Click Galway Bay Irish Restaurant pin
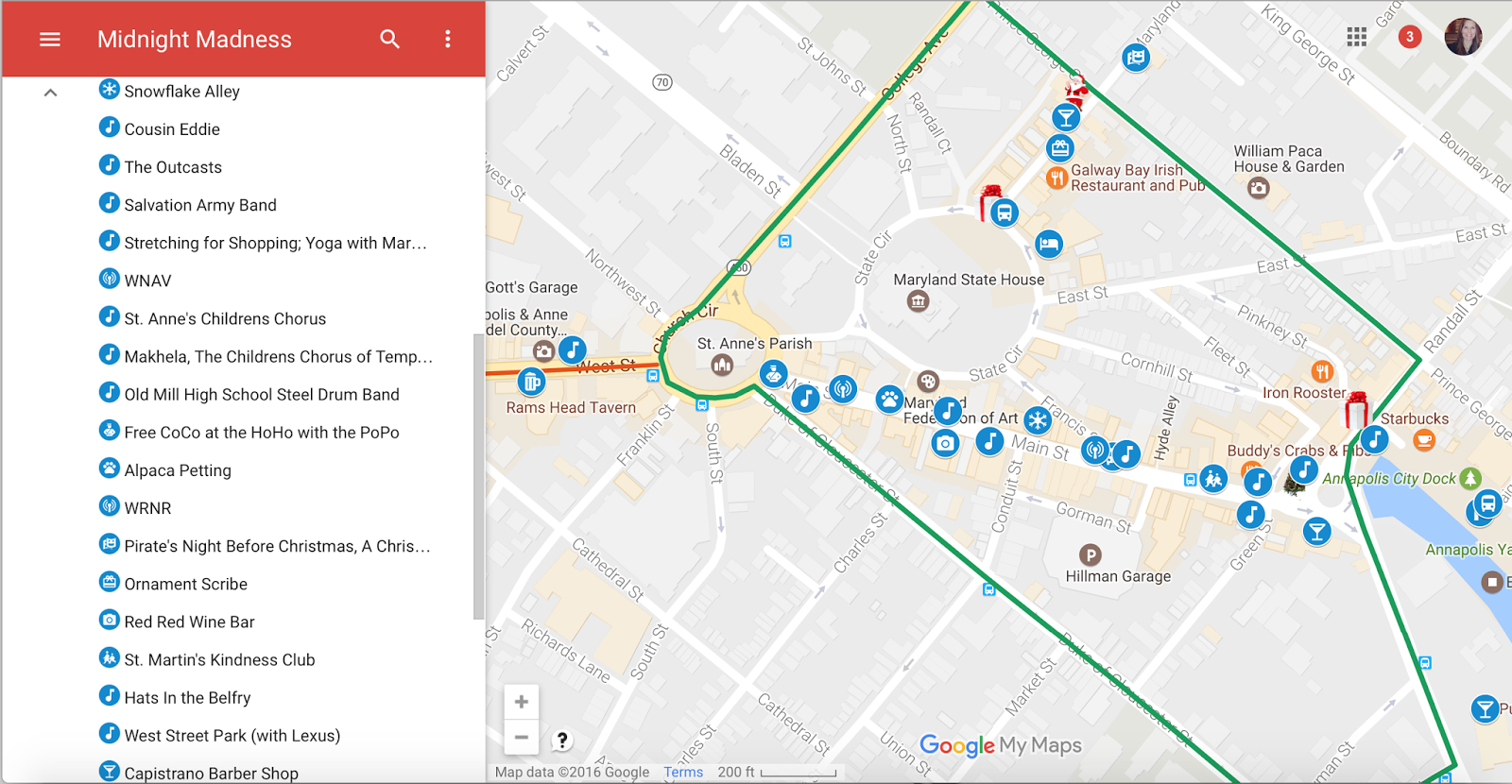The image size is (1512, 784). point(1057,177)
